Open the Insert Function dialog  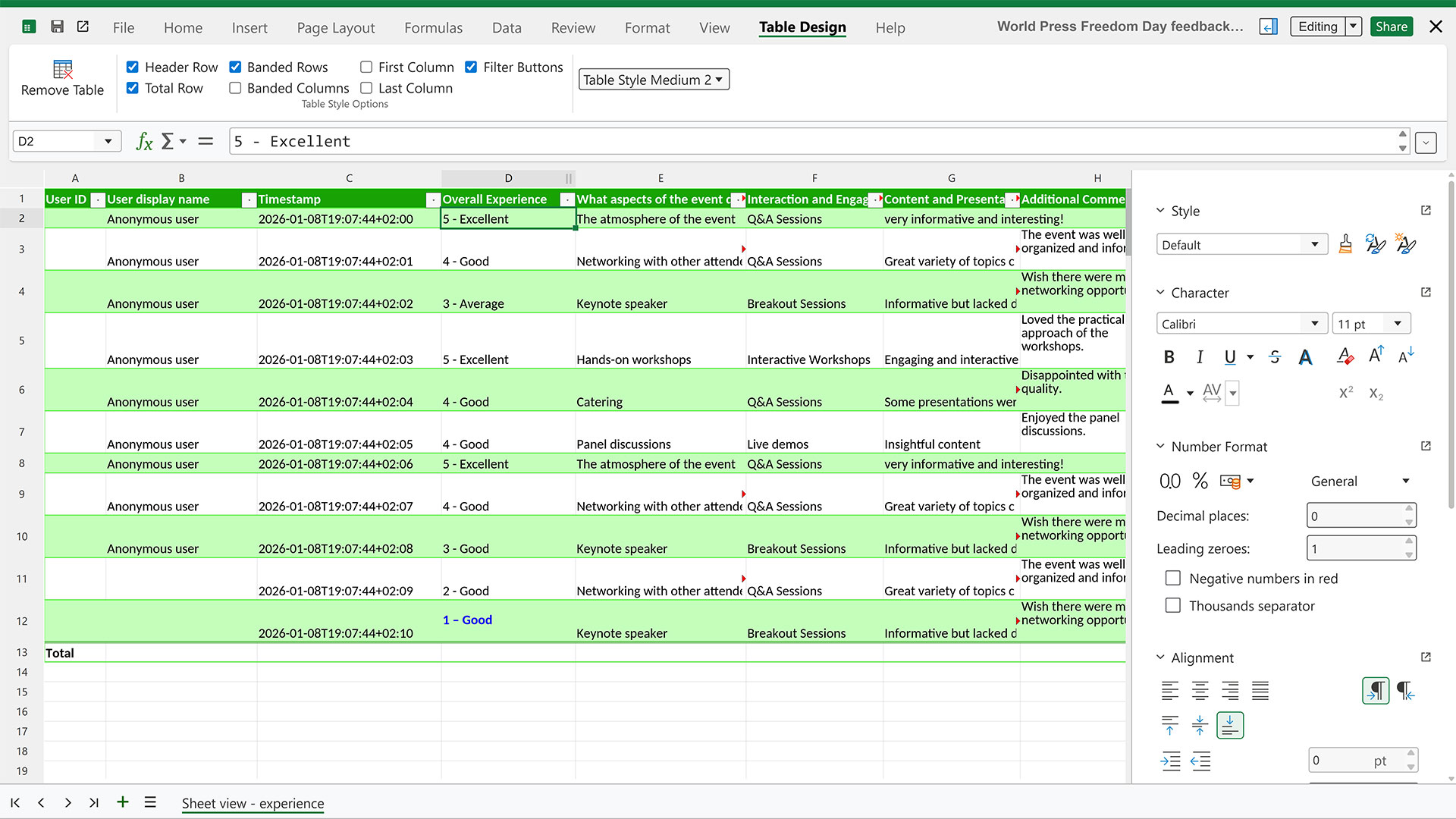coord(144,142)
